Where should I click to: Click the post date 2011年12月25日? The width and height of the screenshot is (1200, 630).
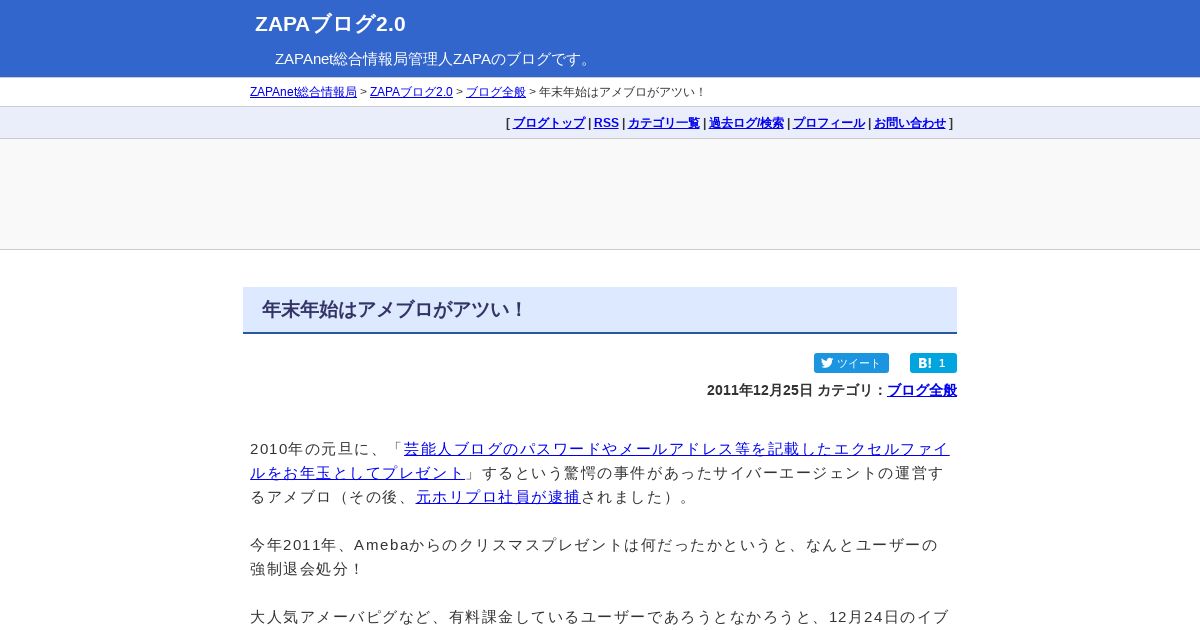[760, 390]
